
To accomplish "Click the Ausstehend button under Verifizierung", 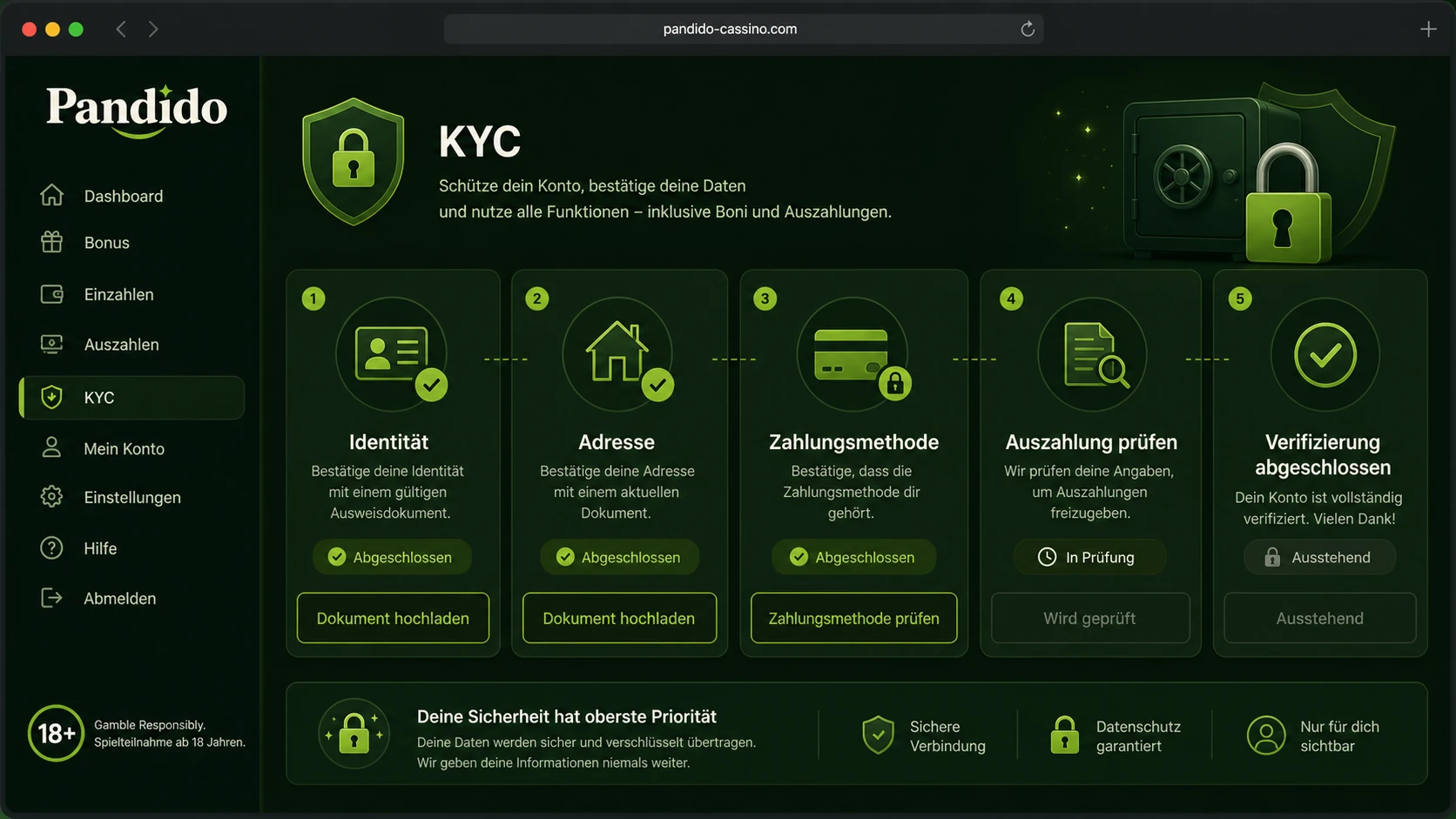I will (x=1320, y=618).
